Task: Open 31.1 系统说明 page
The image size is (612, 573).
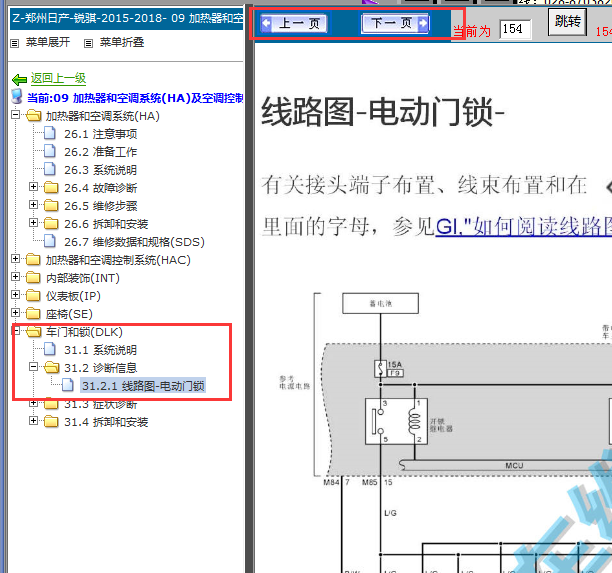Action: (x=101, y=350)
